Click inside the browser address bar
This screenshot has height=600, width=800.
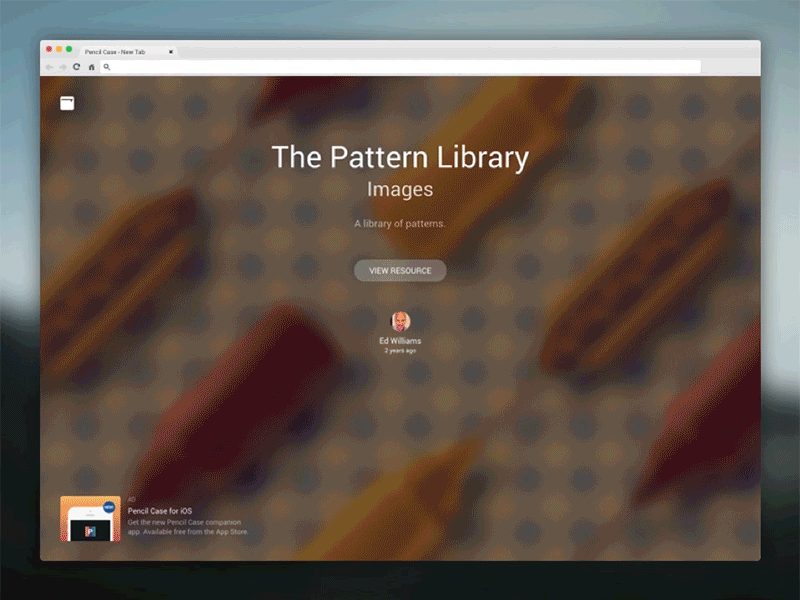pyautogui.click(x=400, y=67)
